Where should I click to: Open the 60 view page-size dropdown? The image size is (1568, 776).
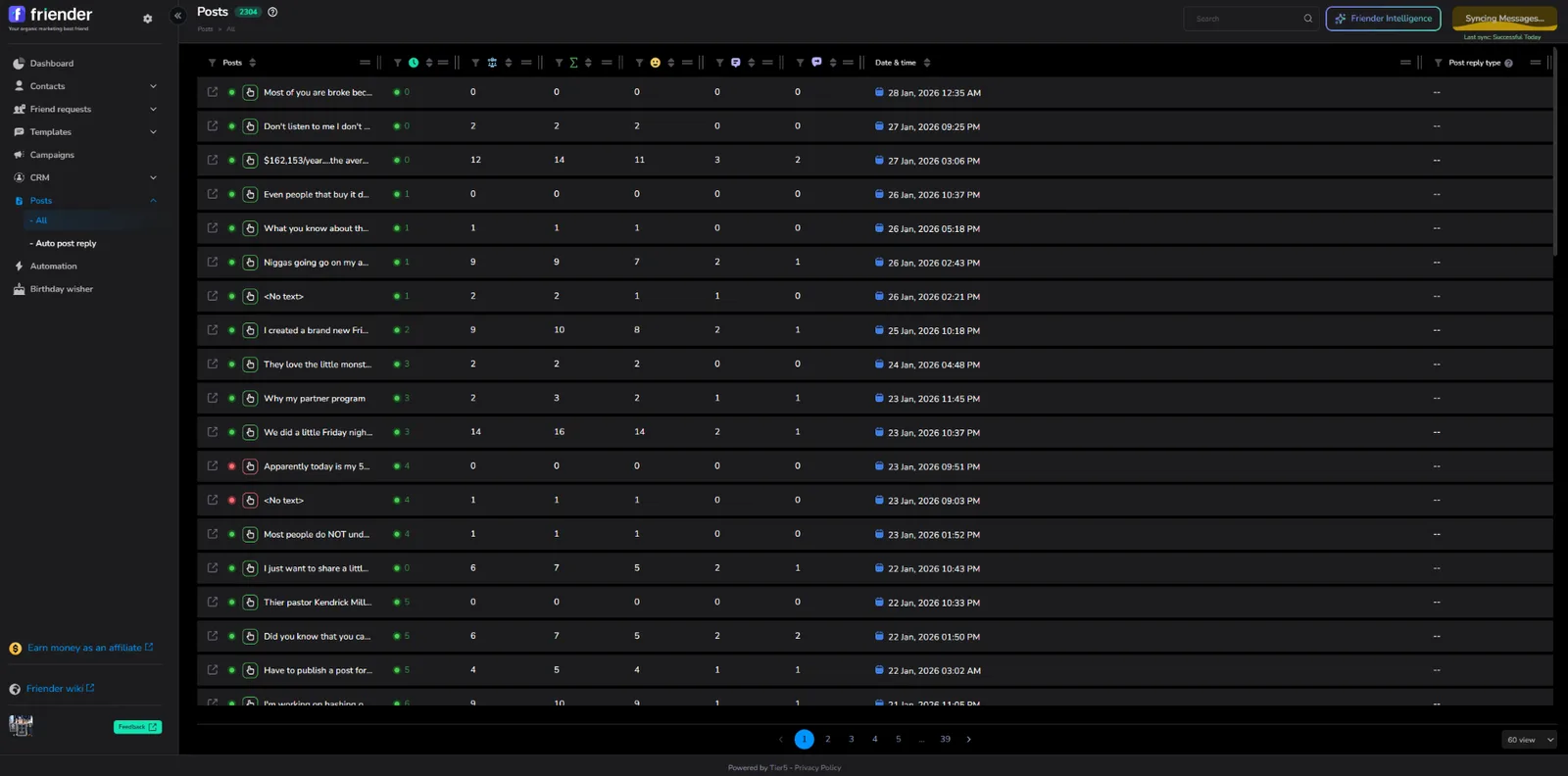coord(1529,740)
